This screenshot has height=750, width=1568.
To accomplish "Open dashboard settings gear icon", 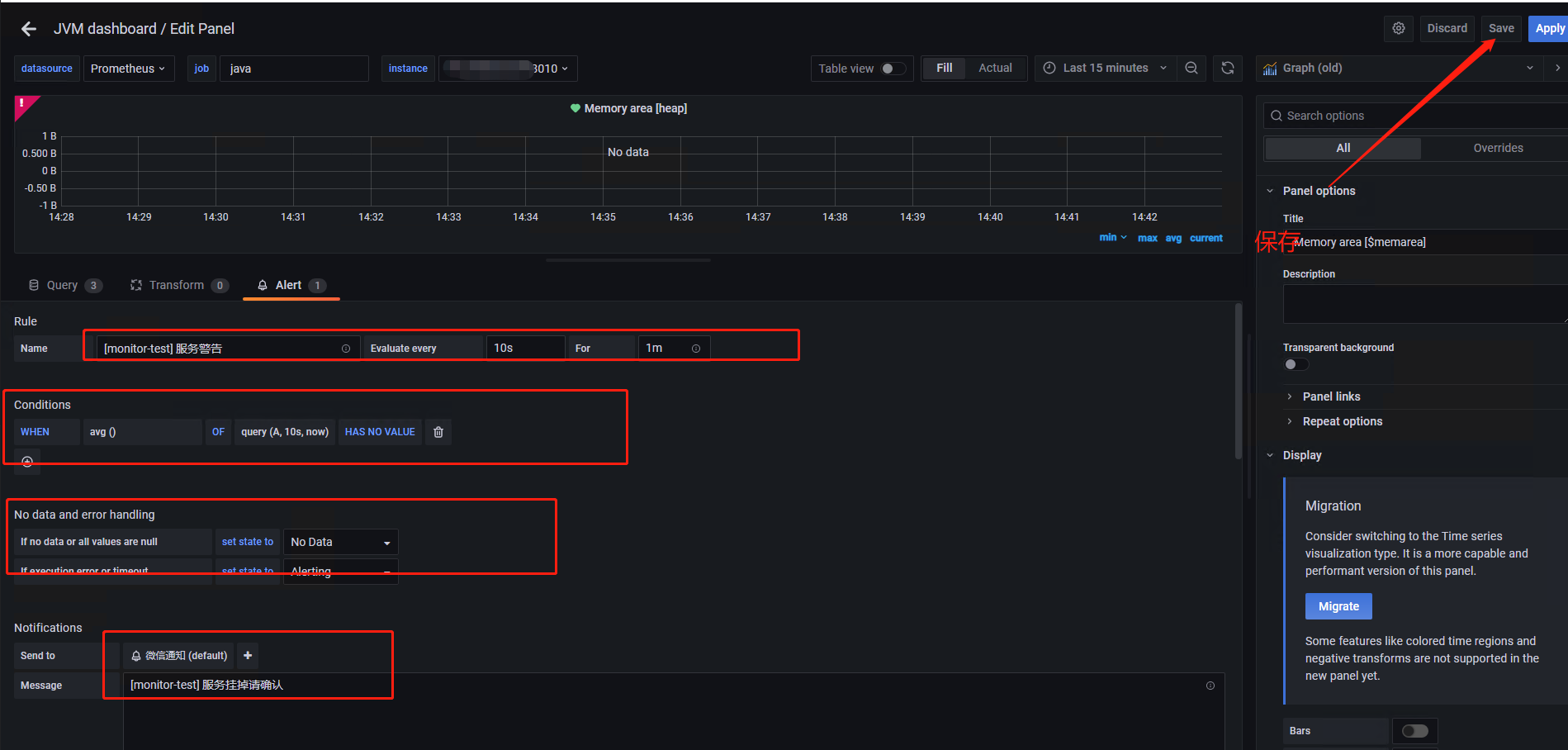I will coord(1399,28).
